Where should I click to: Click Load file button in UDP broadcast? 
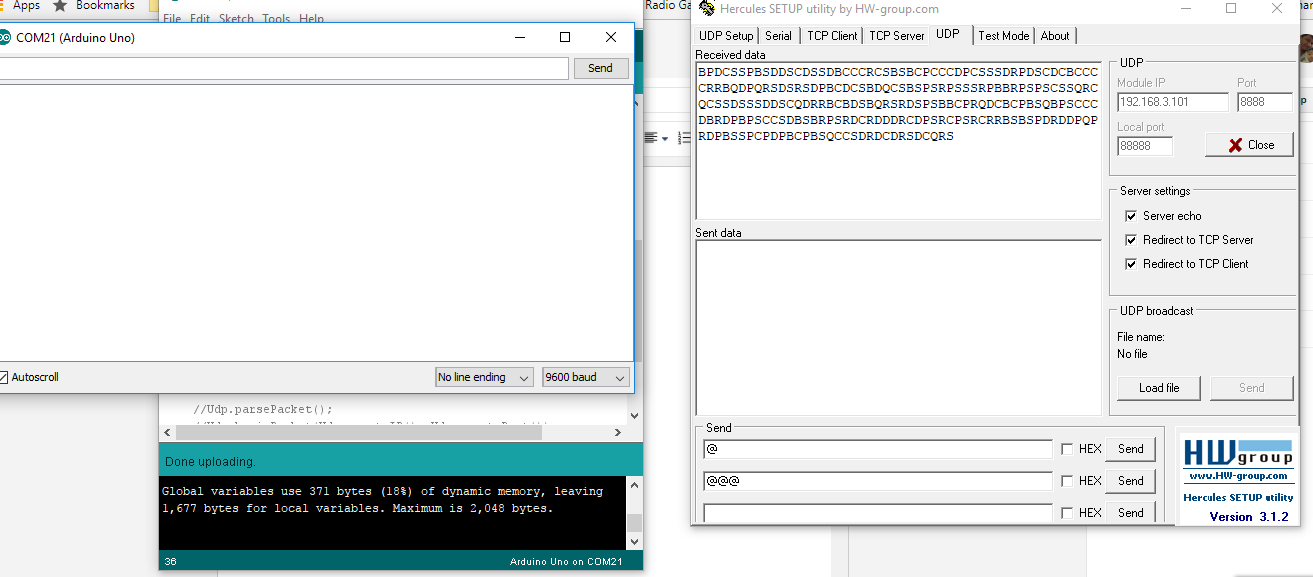point(1159,388)
